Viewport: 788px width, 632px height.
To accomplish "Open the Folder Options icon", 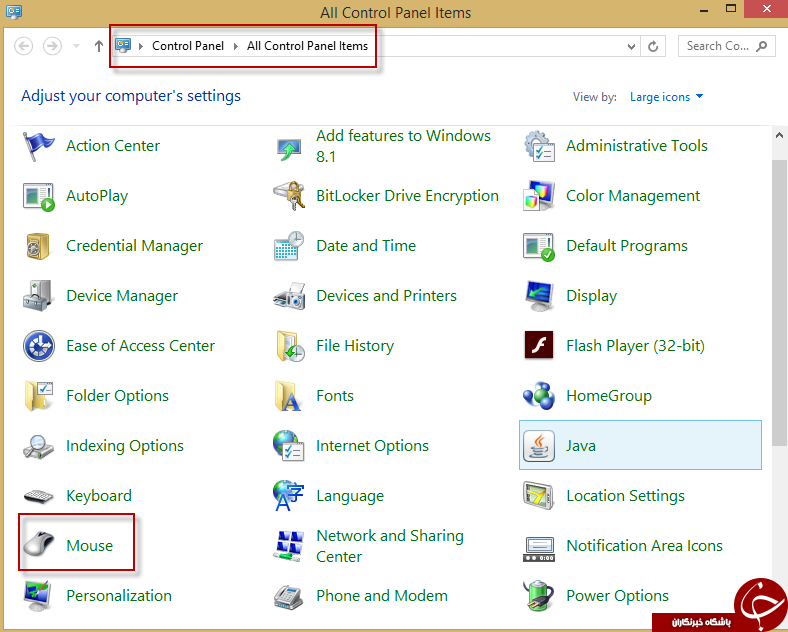I will click(38, 396).
